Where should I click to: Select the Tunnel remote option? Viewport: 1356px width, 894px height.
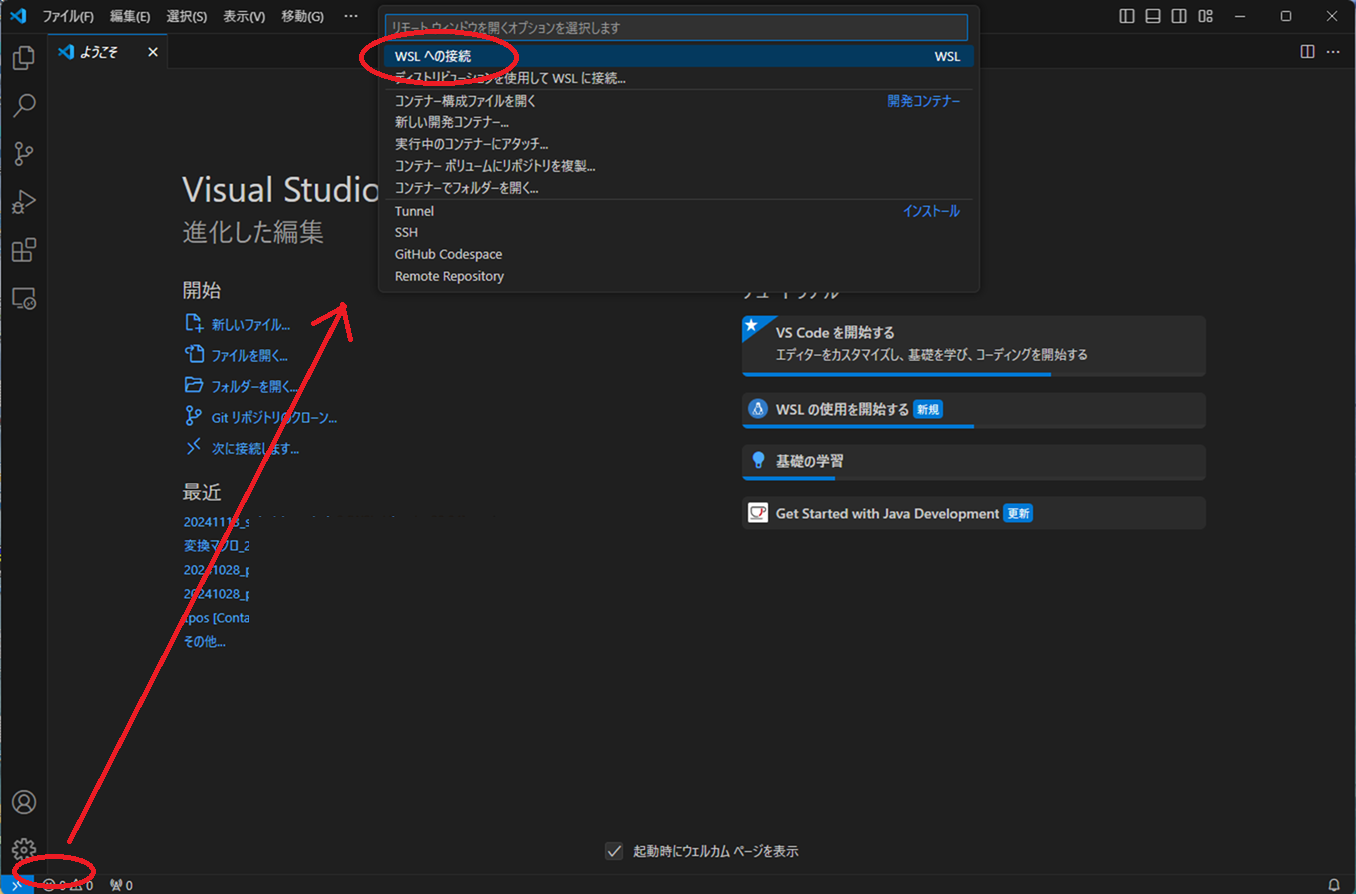click(678, 211)
